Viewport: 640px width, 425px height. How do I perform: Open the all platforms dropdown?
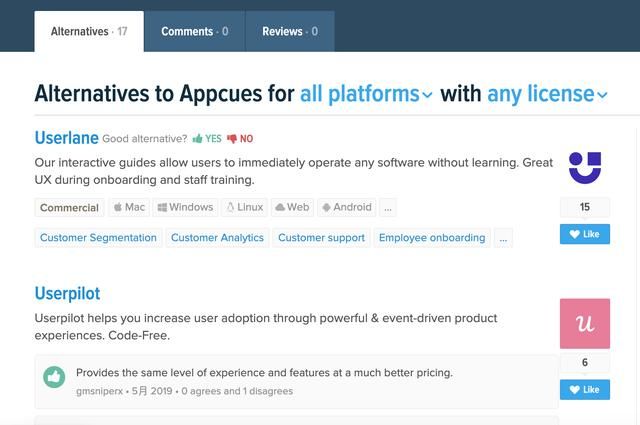(366, 94)
